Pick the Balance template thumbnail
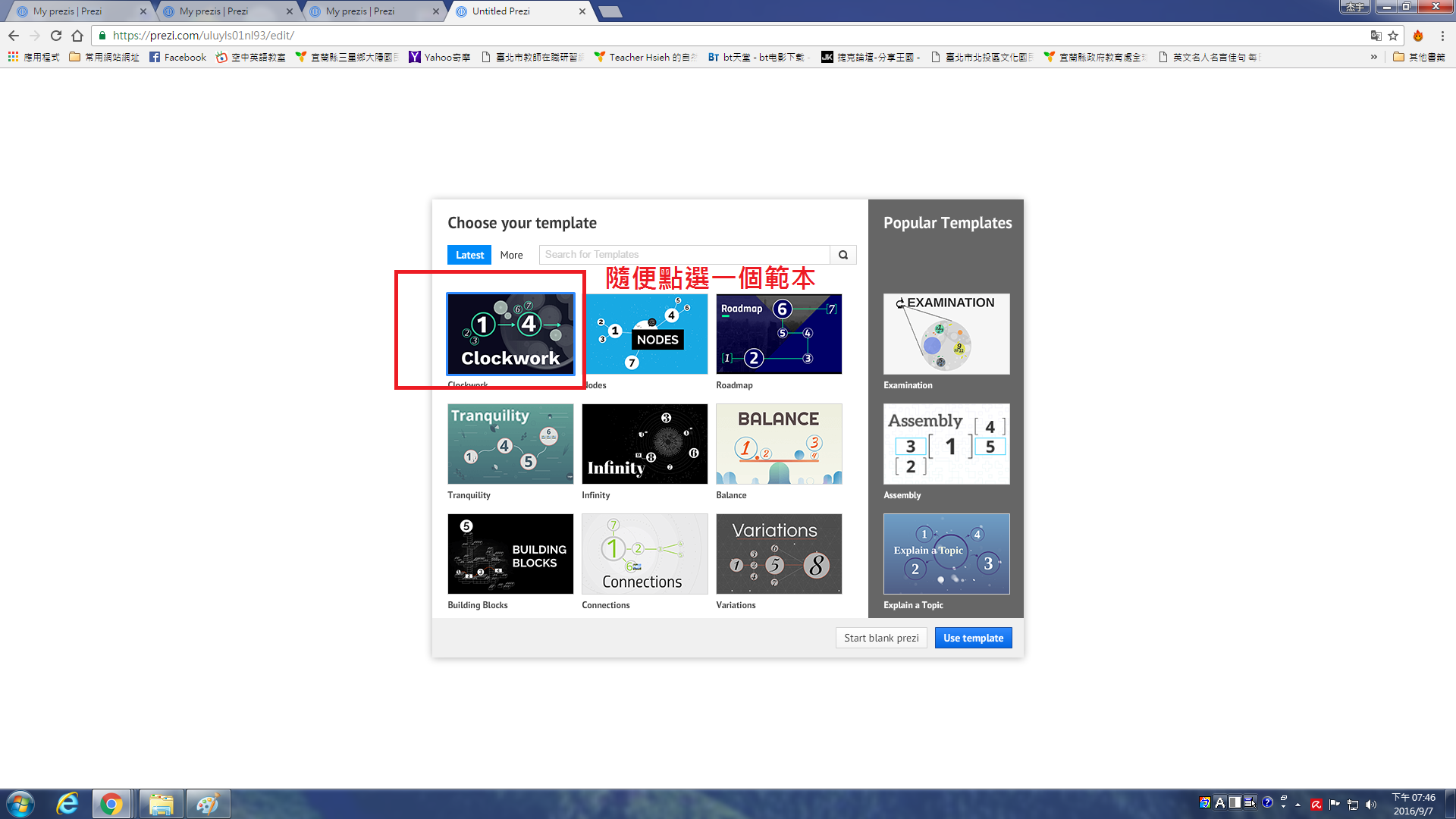This screenshot has width=1456, height=819. click(779, 444)
